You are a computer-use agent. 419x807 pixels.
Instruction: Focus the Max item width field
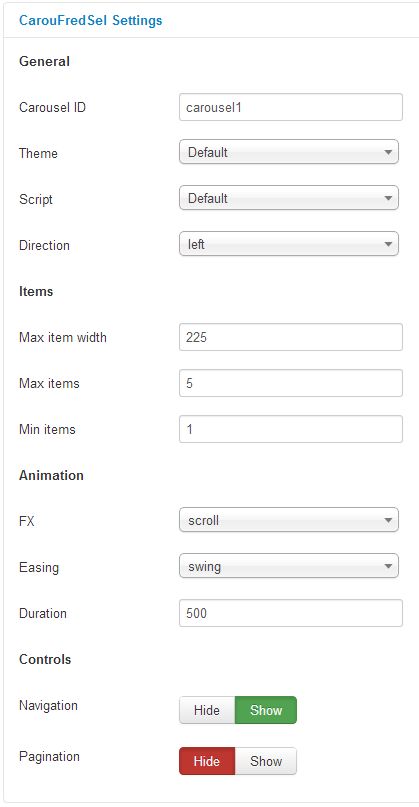(291, 337)
